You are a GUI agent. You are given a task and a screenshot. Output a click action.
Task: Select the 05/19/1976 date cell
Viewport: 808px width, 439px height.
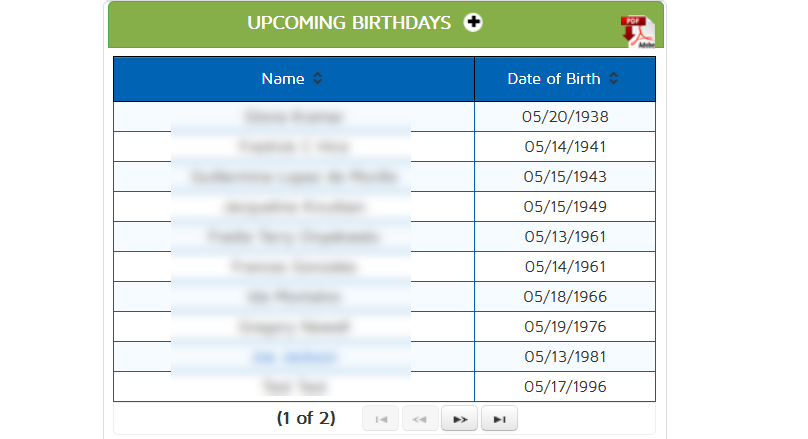pyautogui.click(x=565, y=327)
